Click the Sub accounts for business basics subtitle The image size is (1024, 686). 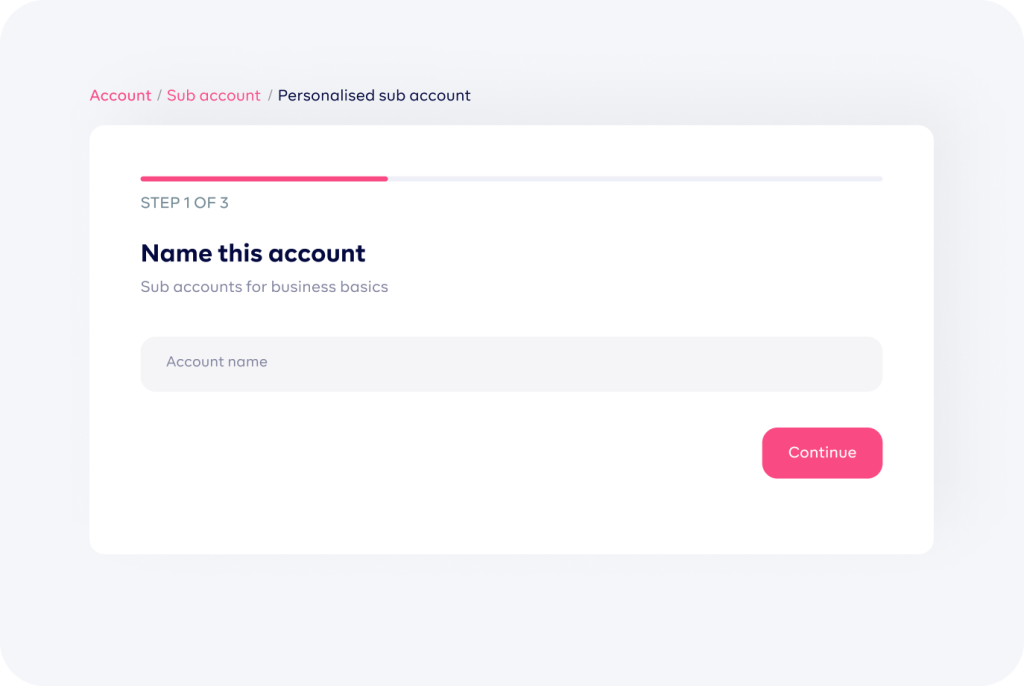pyautogui.click(x=264, y=287)
